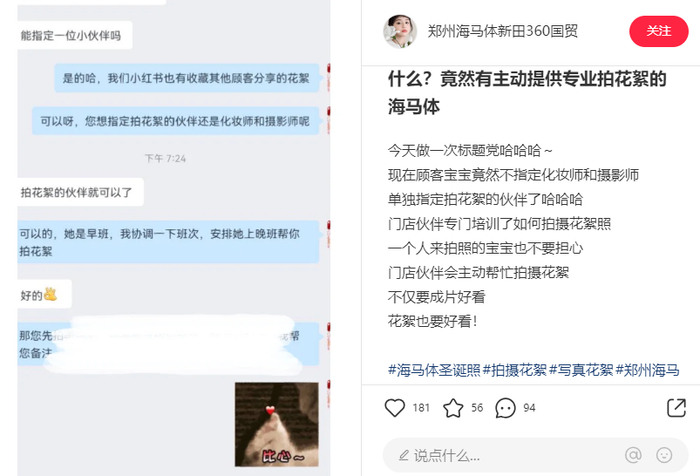Open emoji picker smiley icon

664,455
